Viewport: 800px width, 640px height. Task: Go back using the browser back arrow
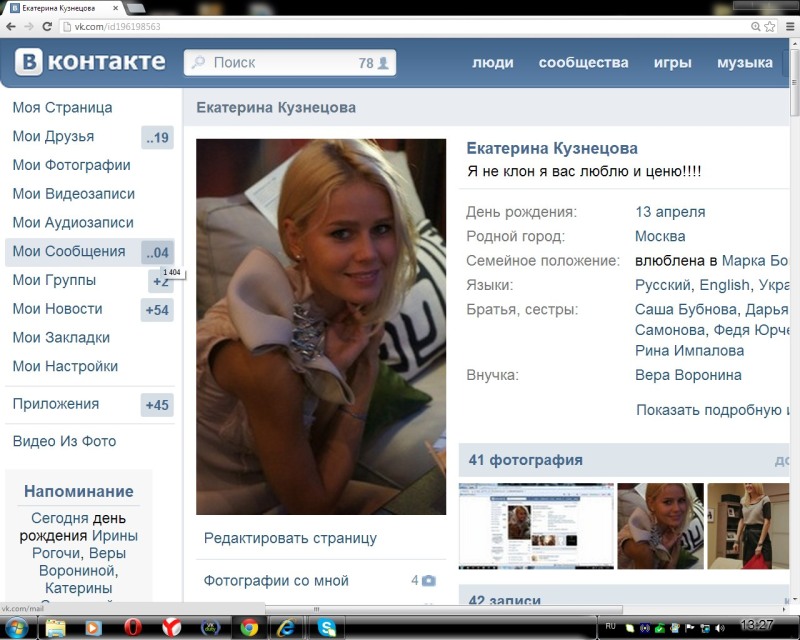(11, 26)
